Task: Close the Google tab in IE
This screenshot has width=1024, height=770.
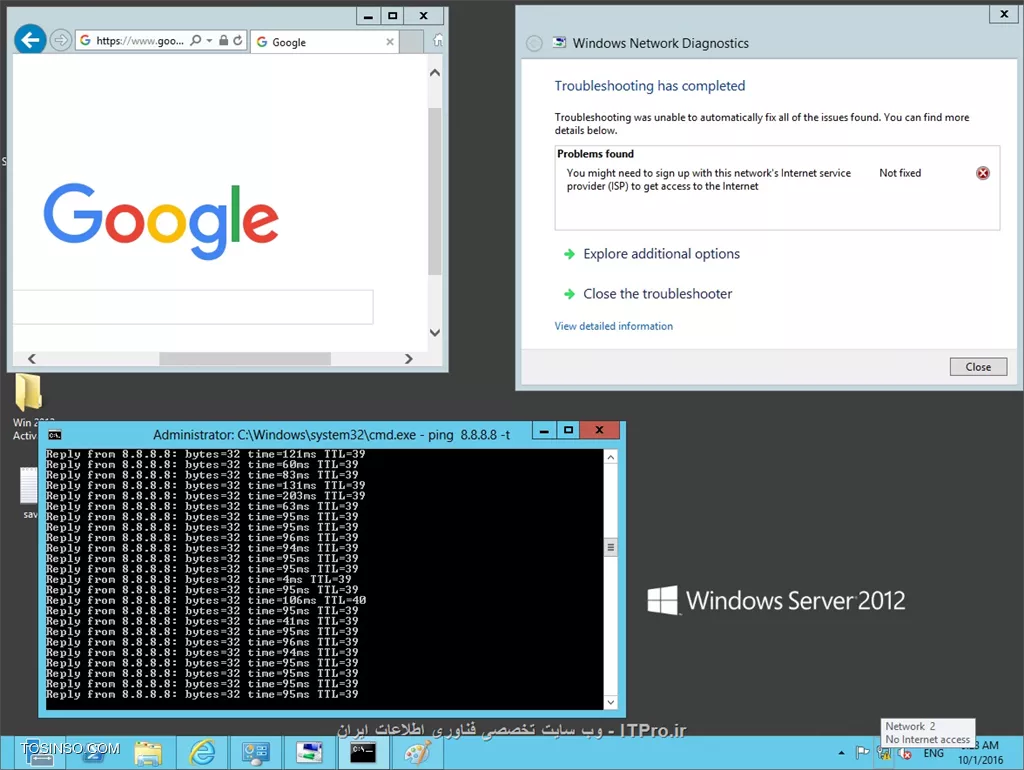Action: 390,42
